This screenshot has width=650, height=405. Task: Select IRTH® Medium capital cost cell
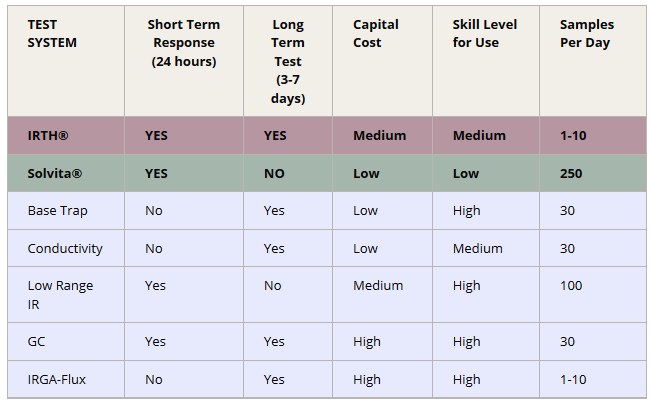(379, 135)
